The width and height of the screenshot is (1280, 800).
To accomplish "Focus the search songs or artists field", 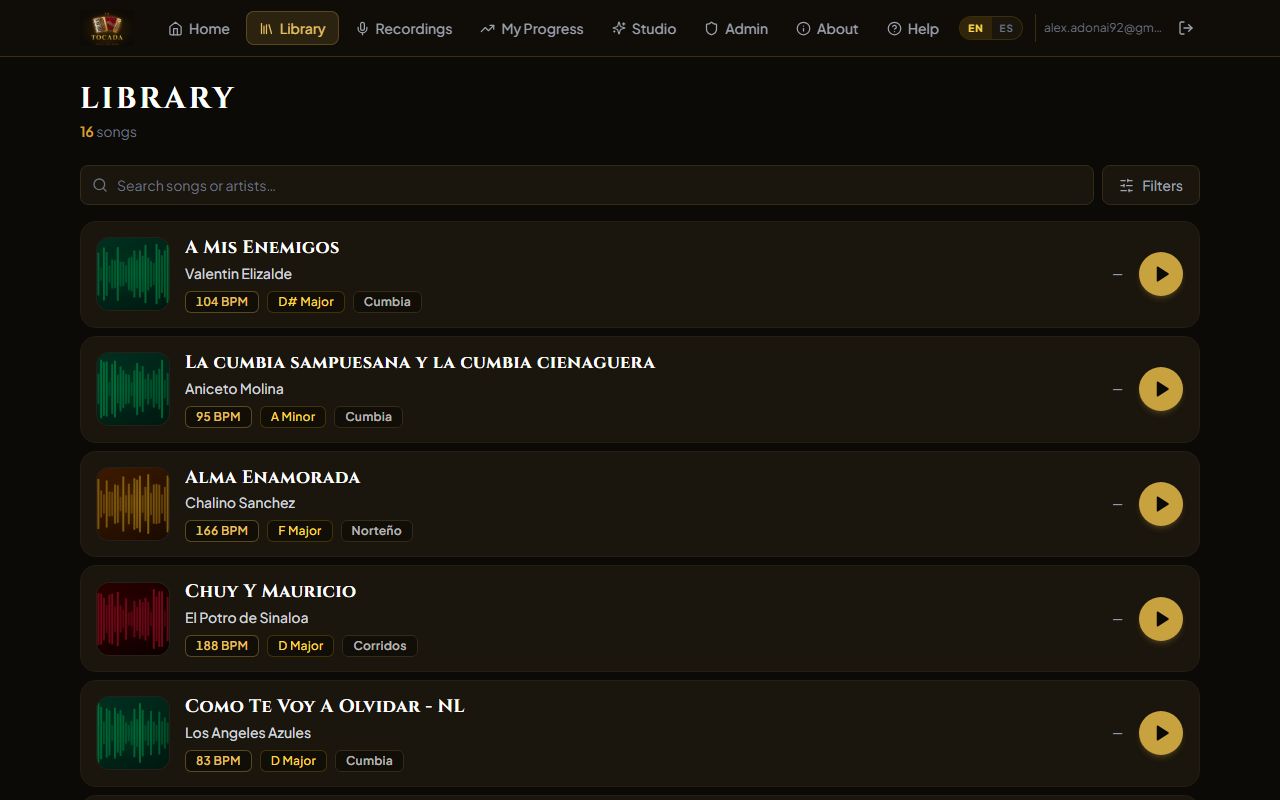I will point(587,185).
